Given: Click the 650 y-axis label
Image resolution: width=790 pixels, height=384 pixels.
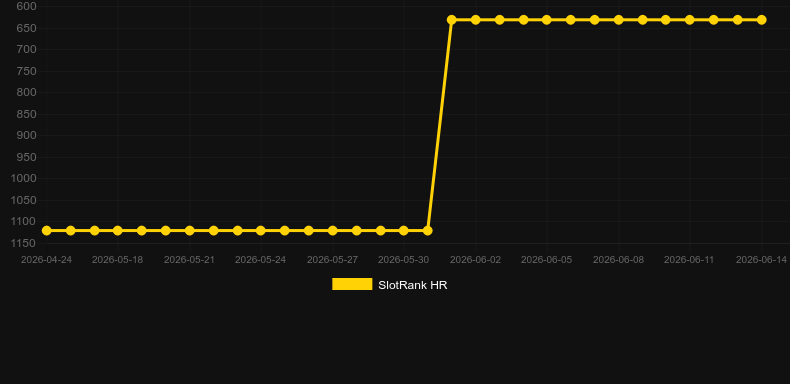Looking at the screenshot, I should [x=26, y=28].
